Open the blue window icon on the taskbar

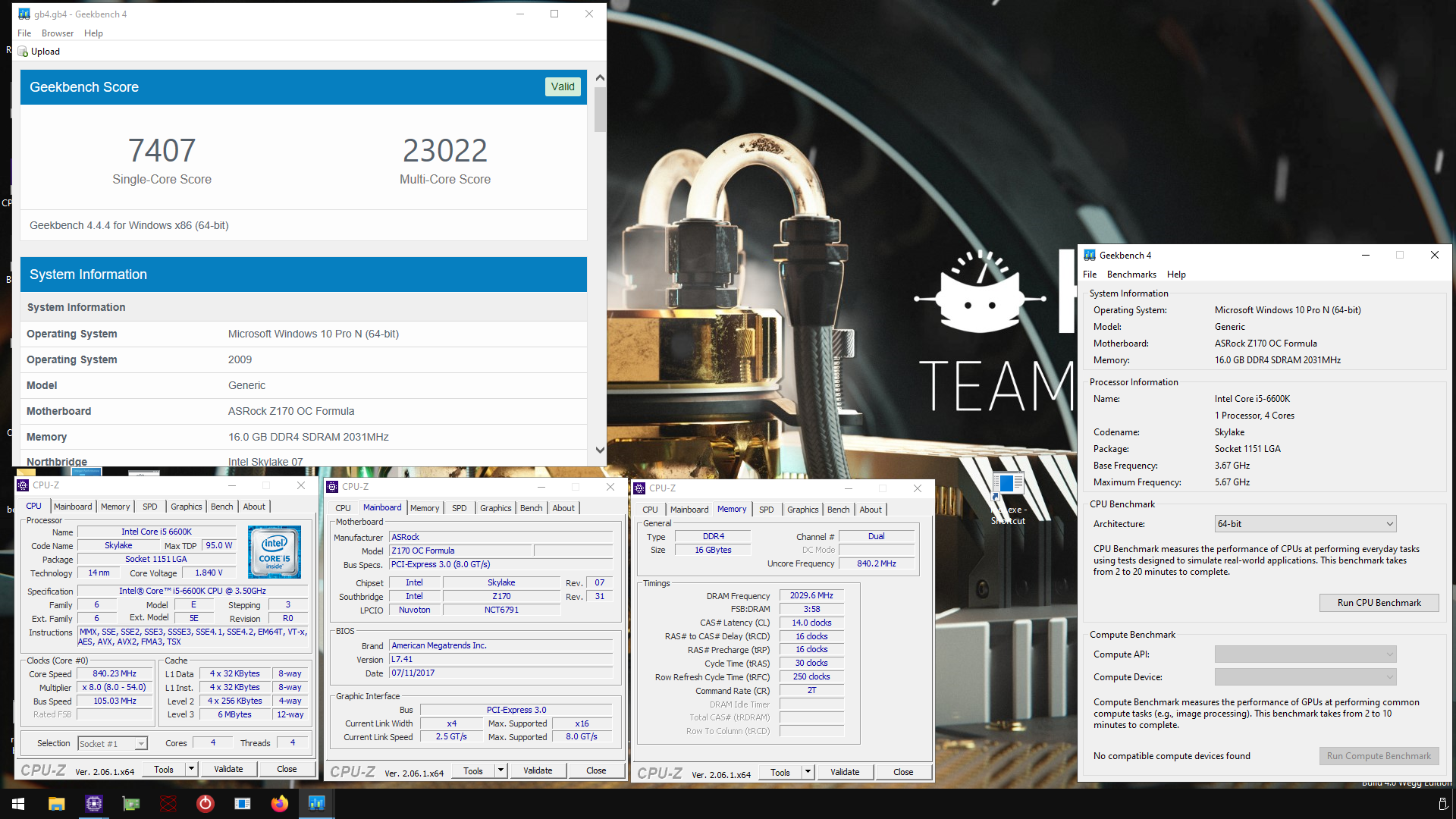coord(243,804)
